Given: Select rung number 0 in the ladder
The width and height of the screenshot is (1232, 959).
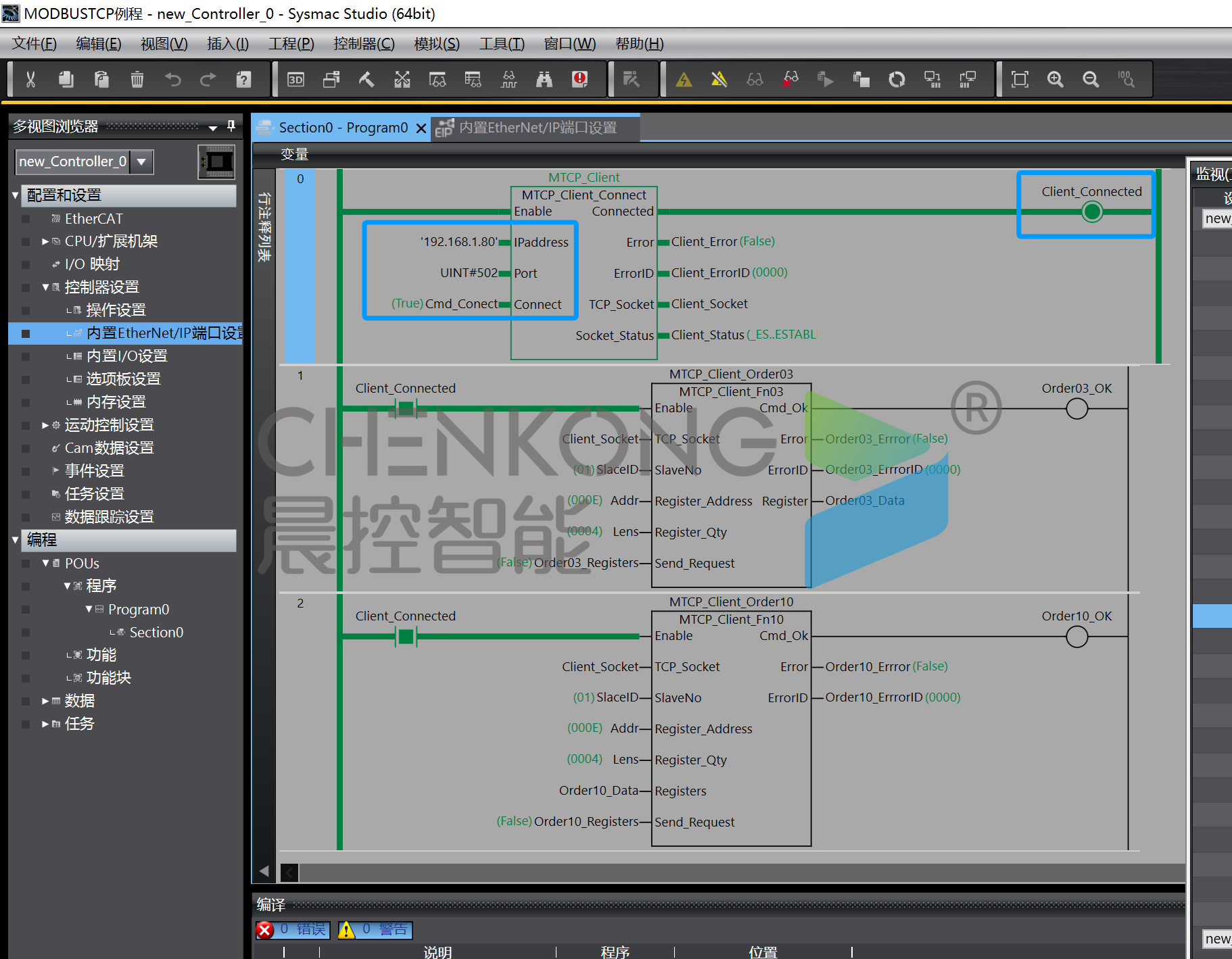Looking at the screenshot, I should 300,178.
